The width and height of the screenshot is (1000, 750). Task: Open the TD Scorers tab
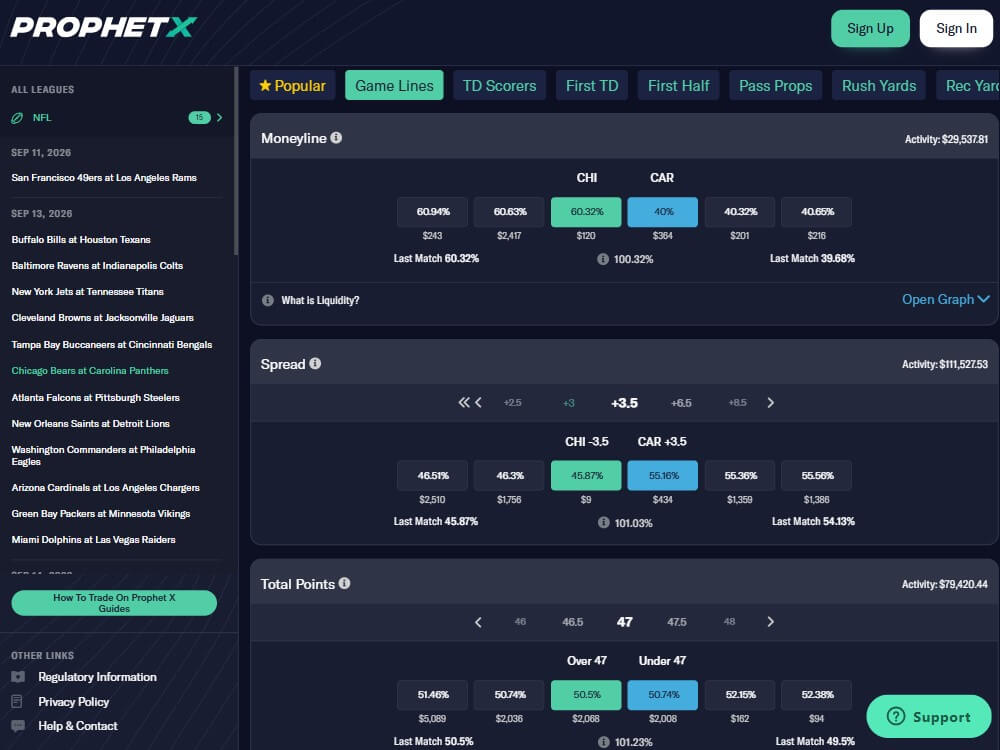pyautogui.click(x=499, y=85)
